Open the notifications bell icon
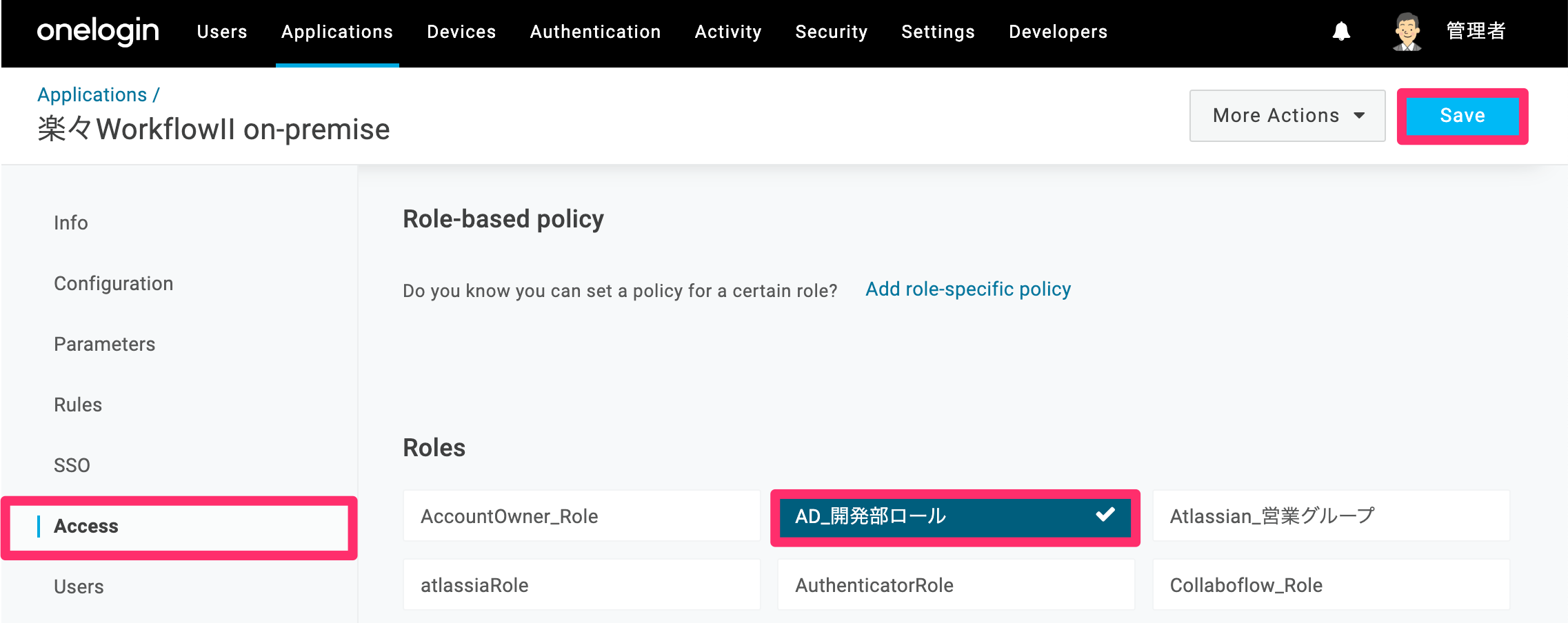The height and width of the screenshot is (623, 1568). point(1341,32)
